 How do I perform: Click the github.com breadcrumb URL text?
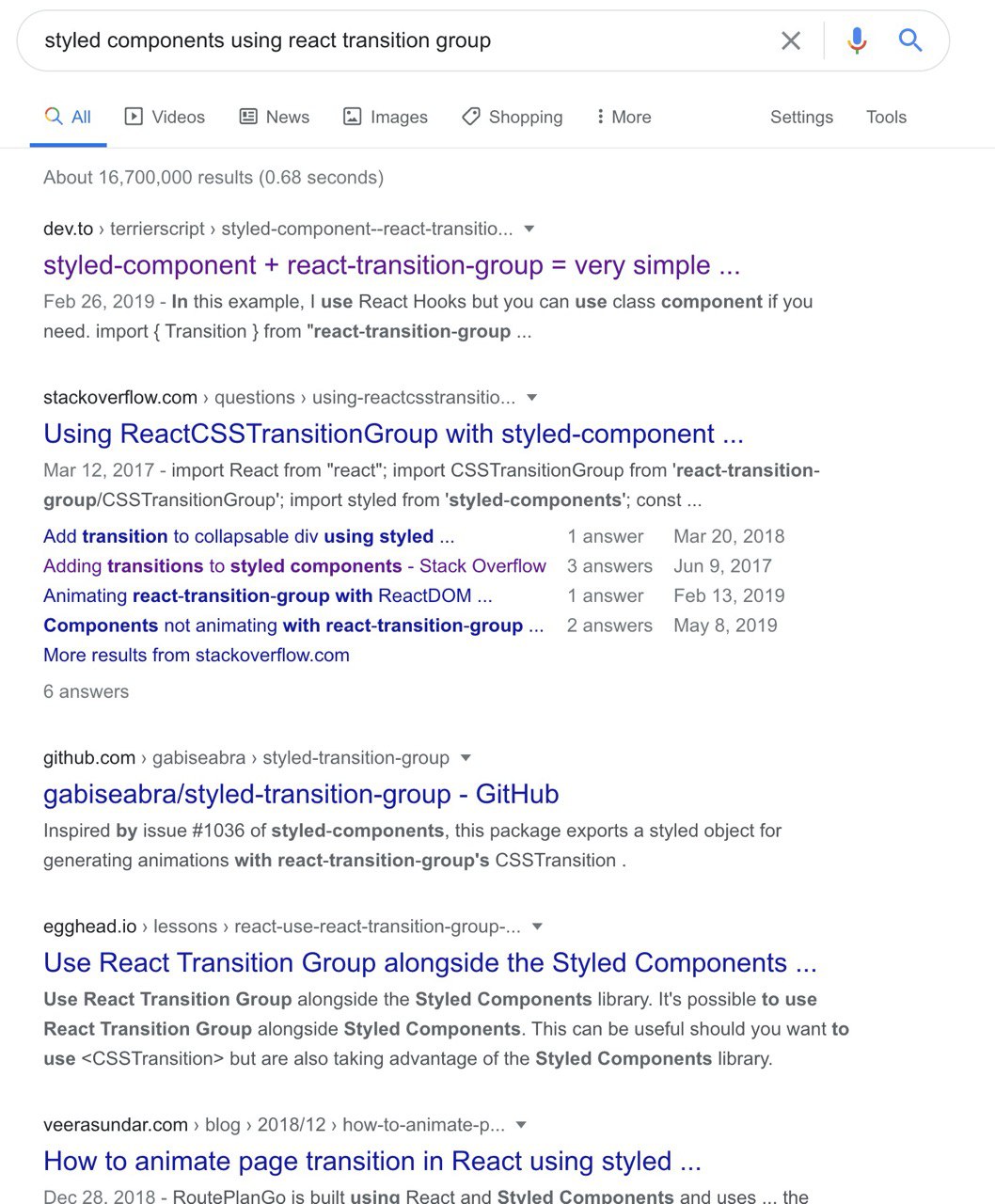point(246,757)
